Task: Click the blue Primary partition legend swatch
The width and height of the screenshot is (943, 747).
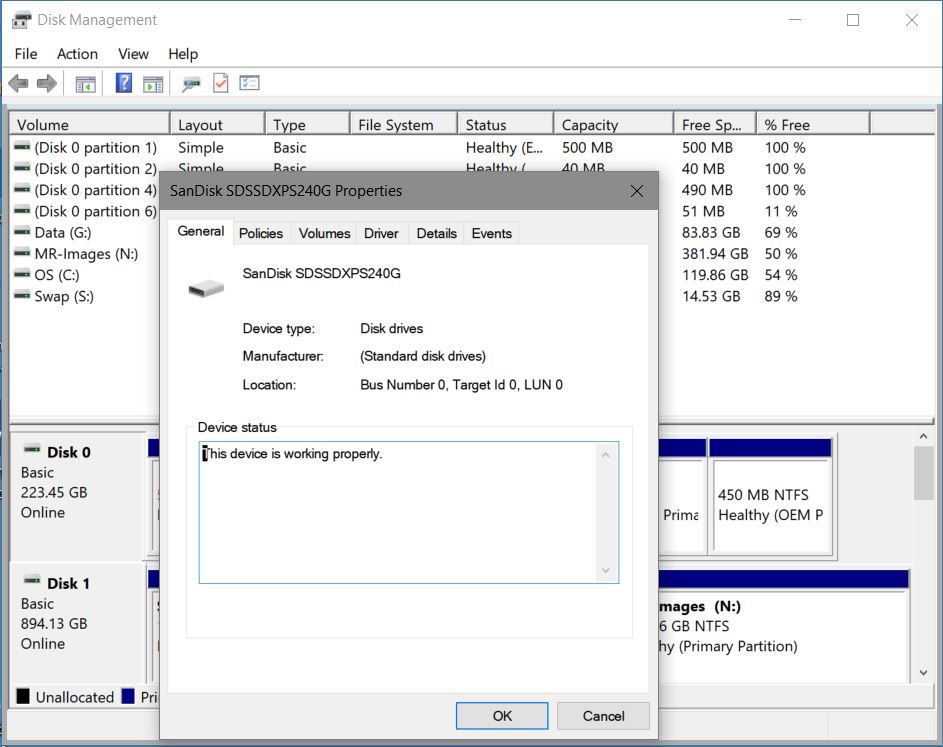Action: pos(127,696)
